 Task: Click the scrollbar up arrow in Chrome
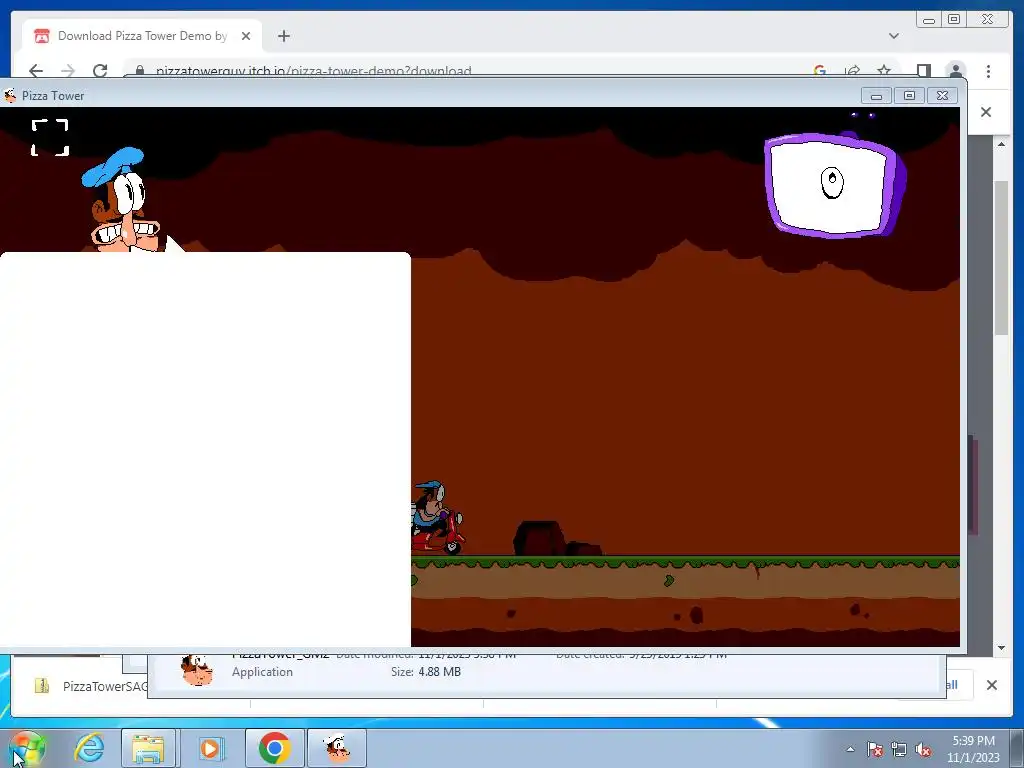(1001, 144)
